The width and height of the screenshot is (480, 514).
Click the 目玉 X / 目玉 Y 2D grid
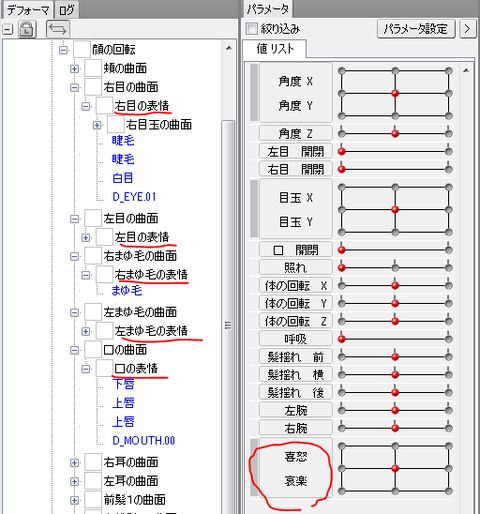[x=395, y=210]
